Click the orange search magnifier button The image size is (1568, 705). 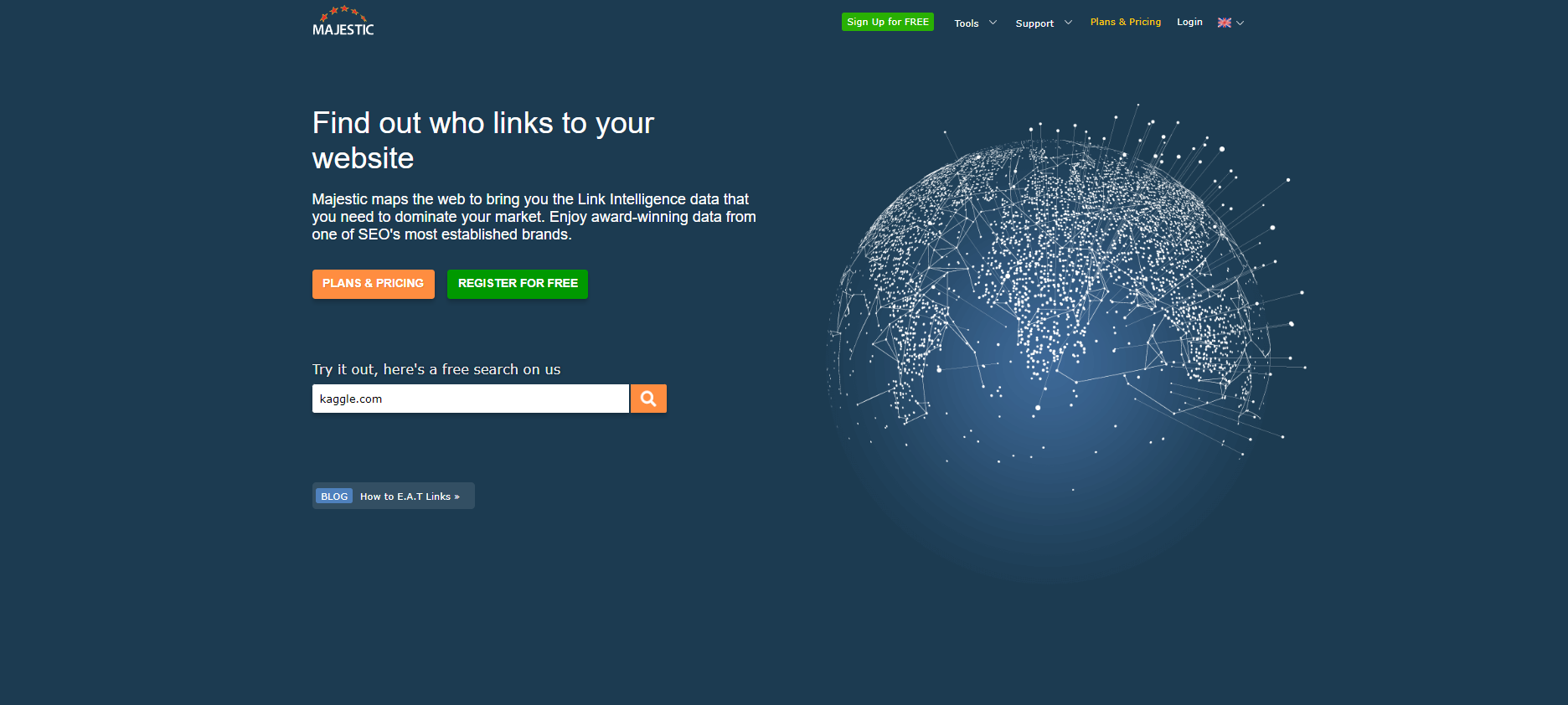pyautogui.click(x=648, y=399)
